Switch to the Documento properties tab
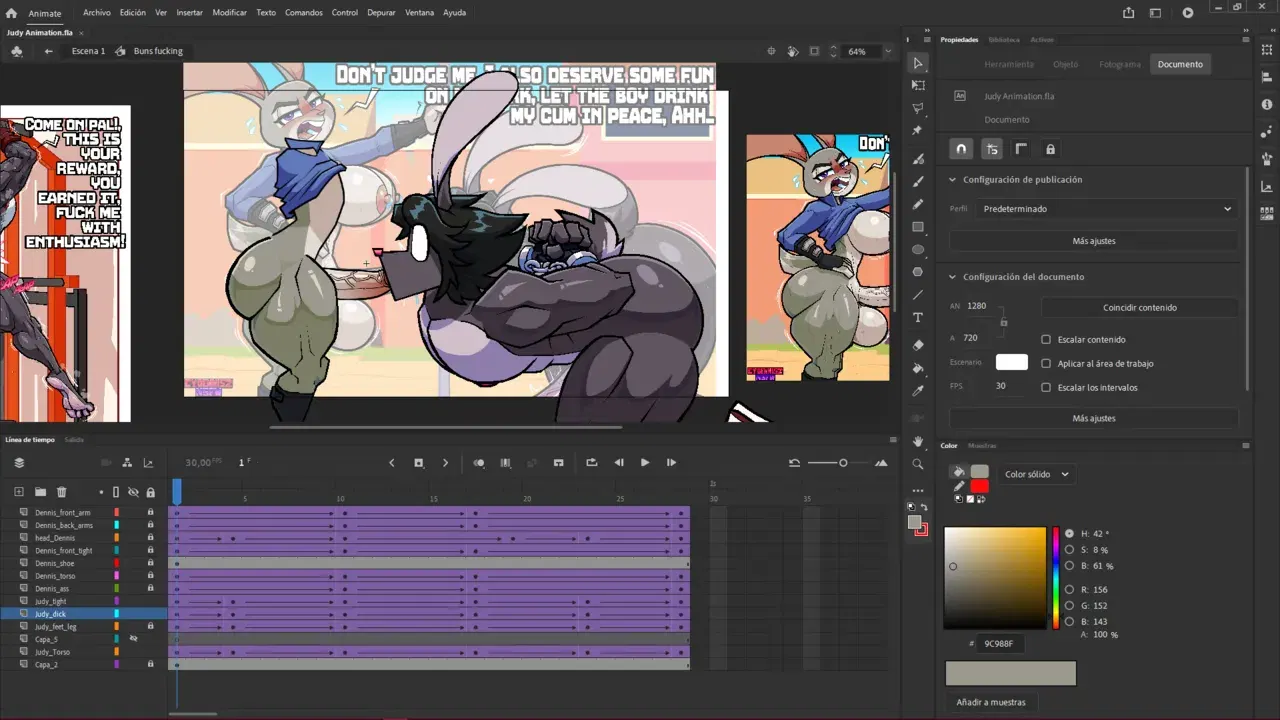This screenshot has height=720, width=1280. (1180, 64)
